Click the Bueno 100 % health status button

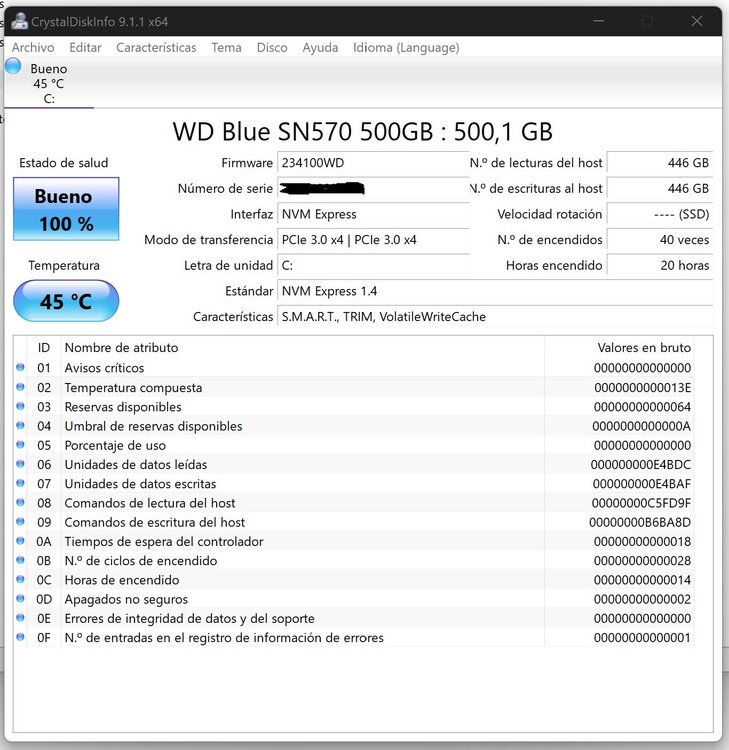click(66, 209)
